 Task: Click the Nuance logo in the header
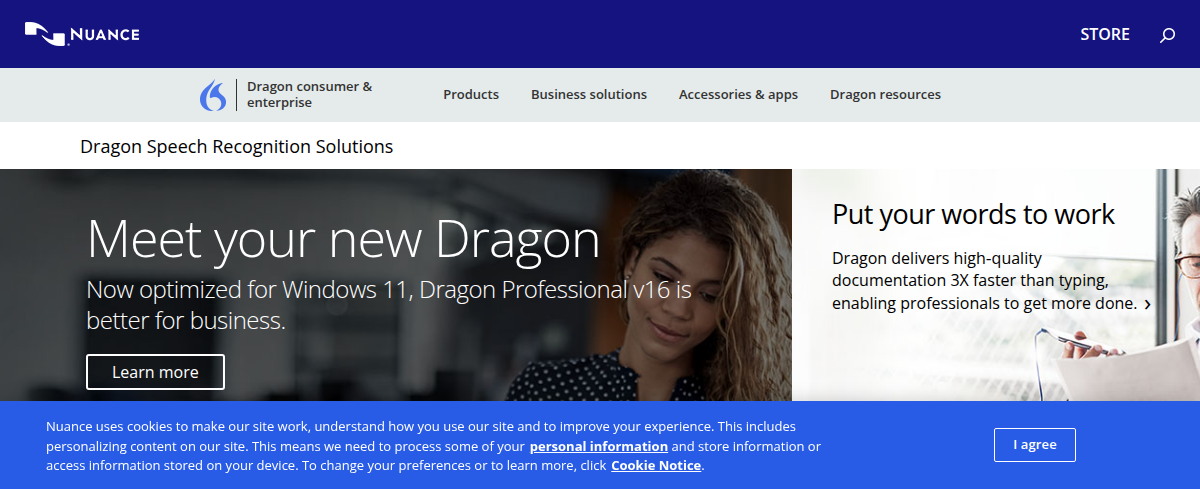tap(82, 35)
